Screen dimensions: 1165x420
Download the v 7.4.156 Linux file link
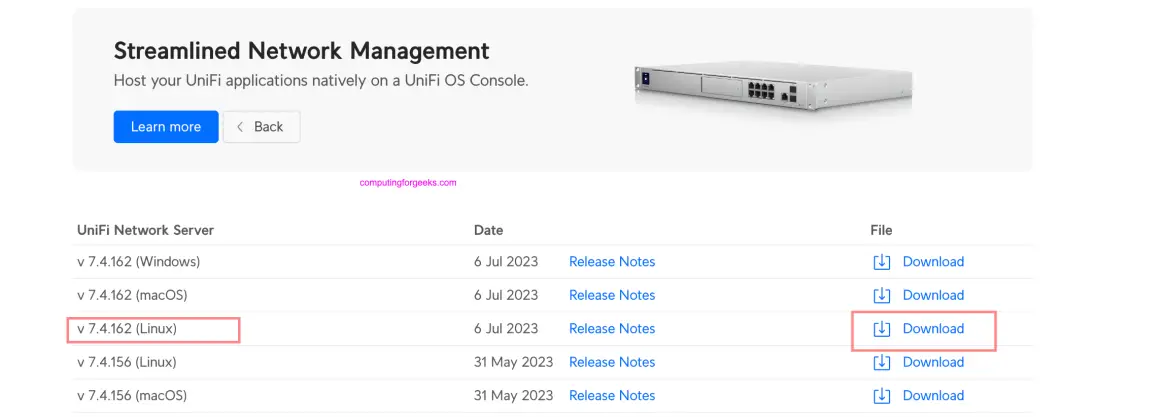point(933,362)
